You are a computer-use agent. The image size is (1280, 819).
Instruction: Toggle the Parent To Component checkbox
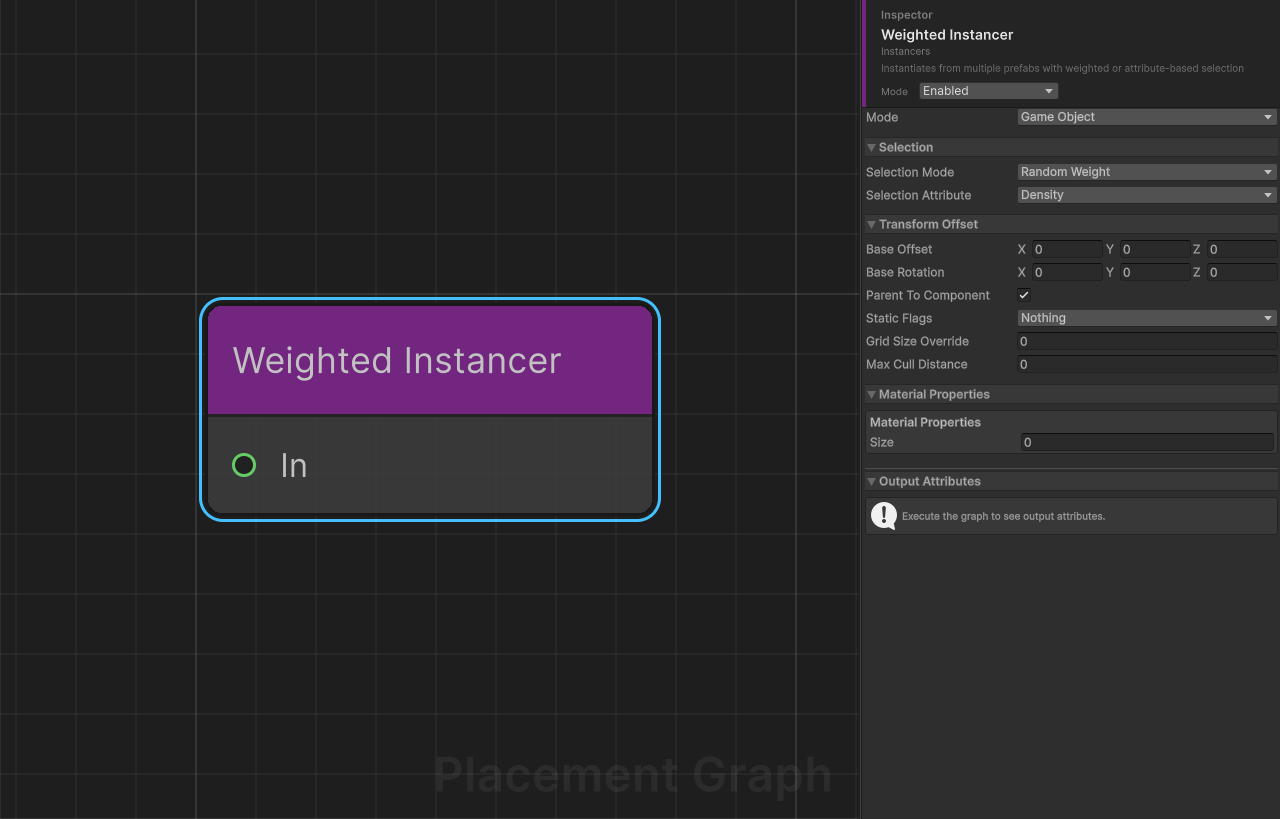click(x=1024, y=295)
